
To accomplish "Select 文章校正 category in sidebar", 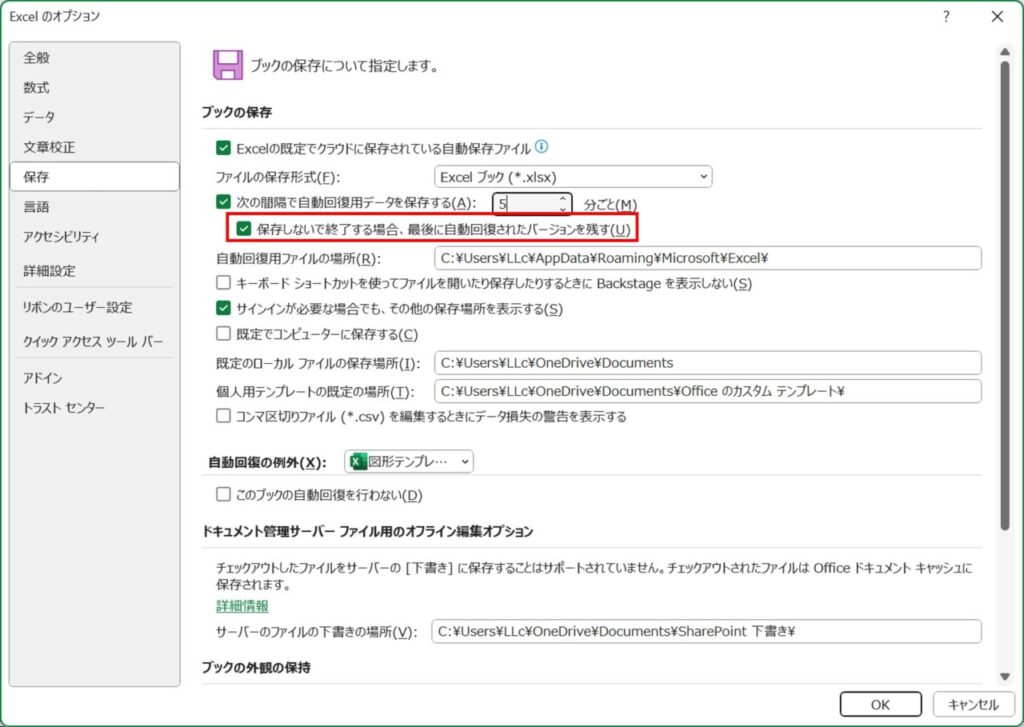I will tap(95, 147).
